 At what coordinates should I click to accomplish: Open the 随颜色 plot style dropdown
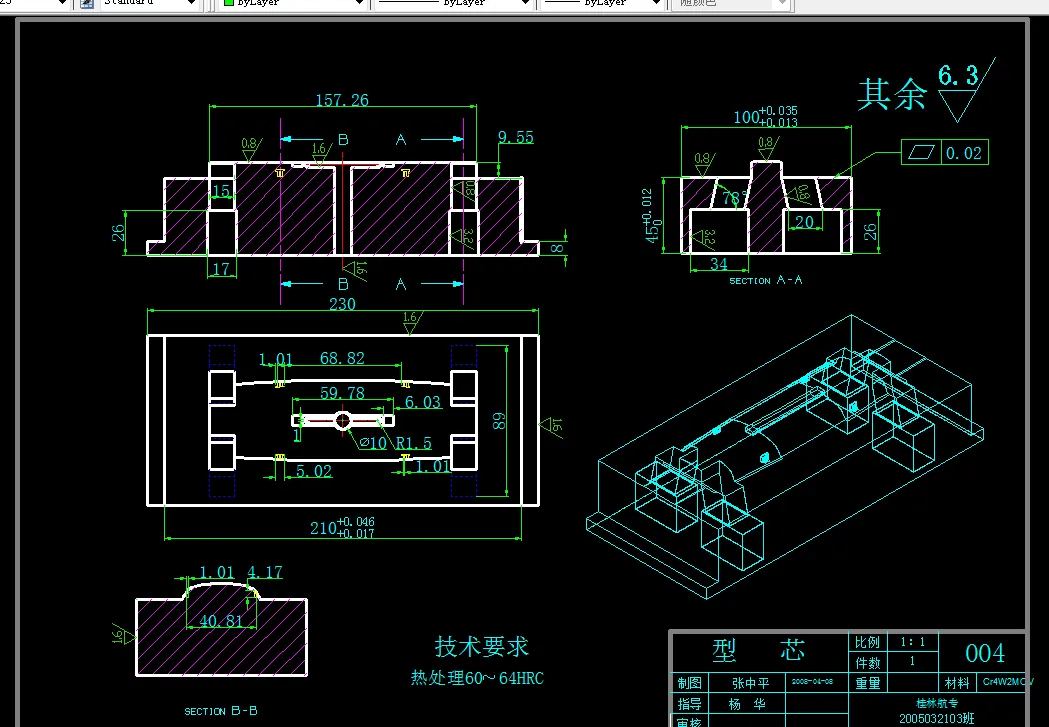pyautogui.click(x=783, y=3)
